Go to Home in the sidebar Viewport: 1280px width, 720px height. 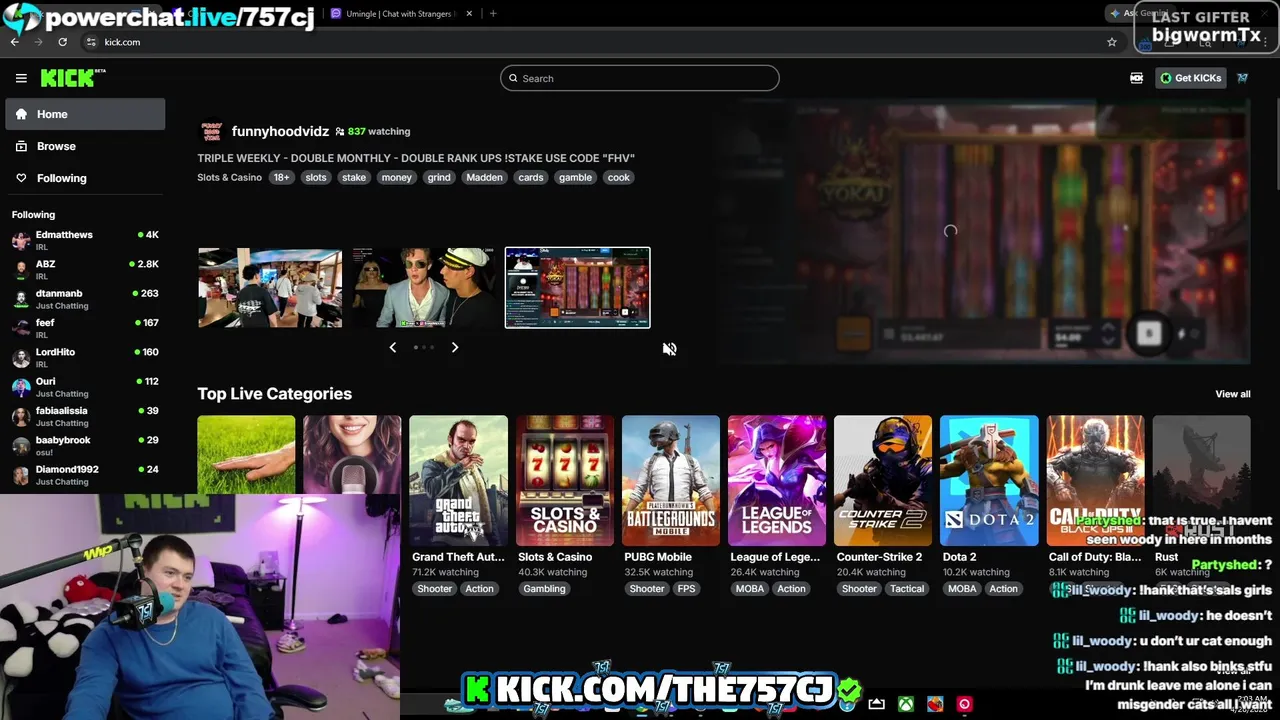85,114
